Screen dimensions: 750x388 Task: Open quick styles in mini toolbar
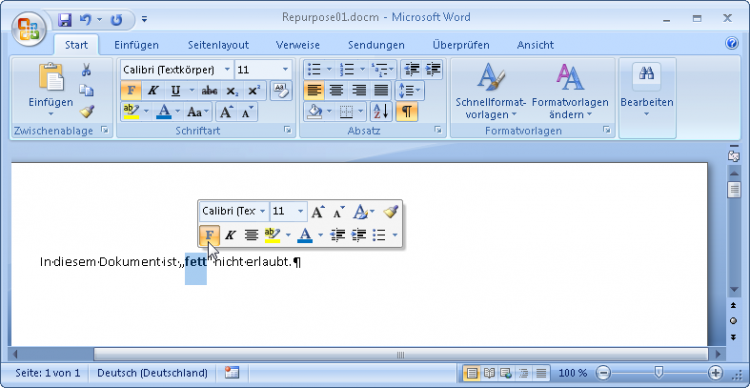[364, 211]
